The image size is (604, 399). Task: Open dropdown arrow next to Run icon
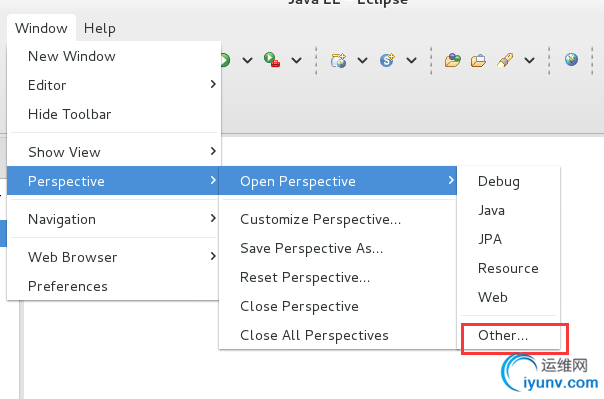pos(247,60)
